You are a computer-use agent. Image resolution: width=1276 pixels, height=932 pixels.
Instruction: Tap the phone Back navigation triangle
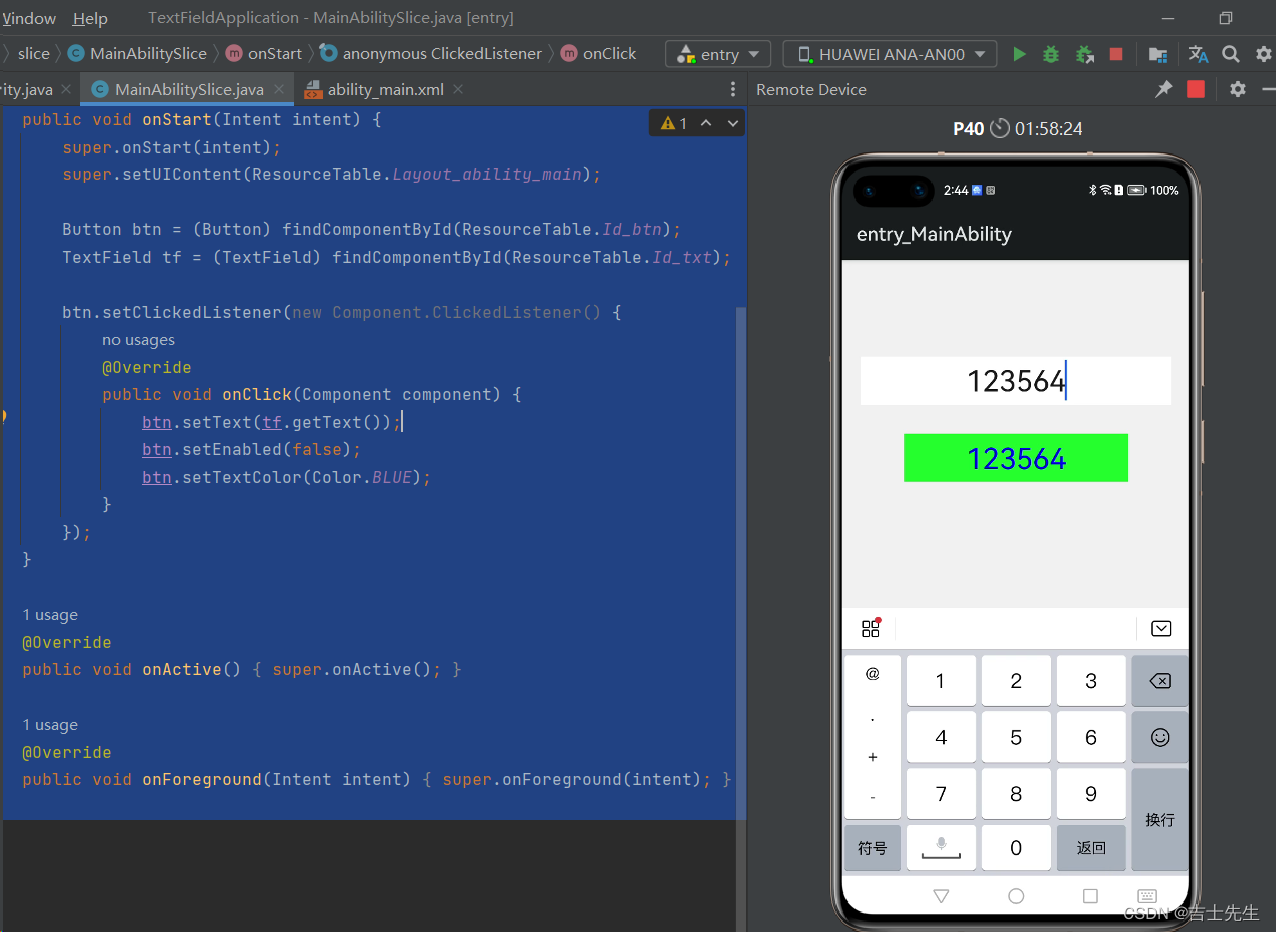pyautogui.click(x=941, y=896)
